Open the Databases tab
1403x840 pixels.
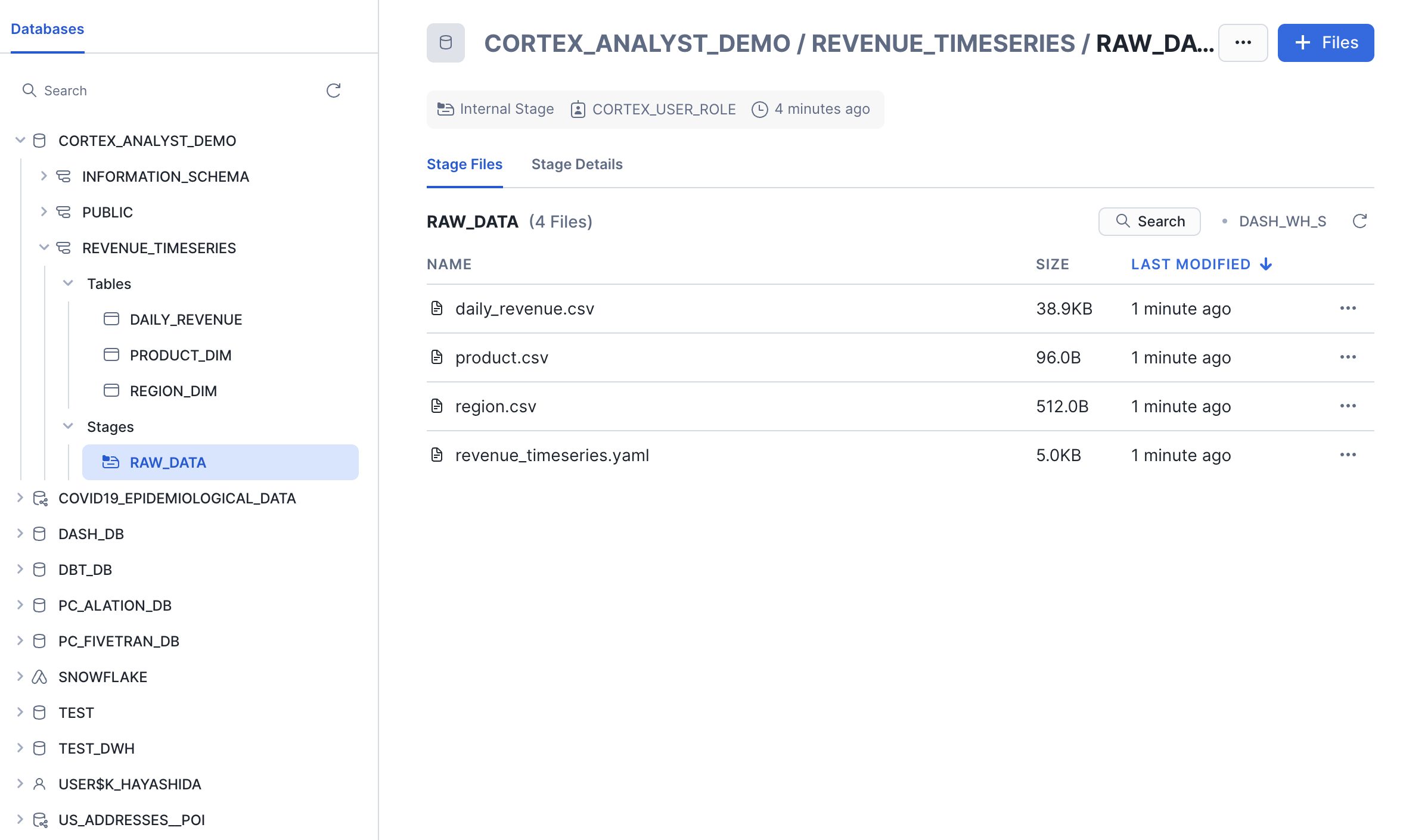[x=47, y=29]
